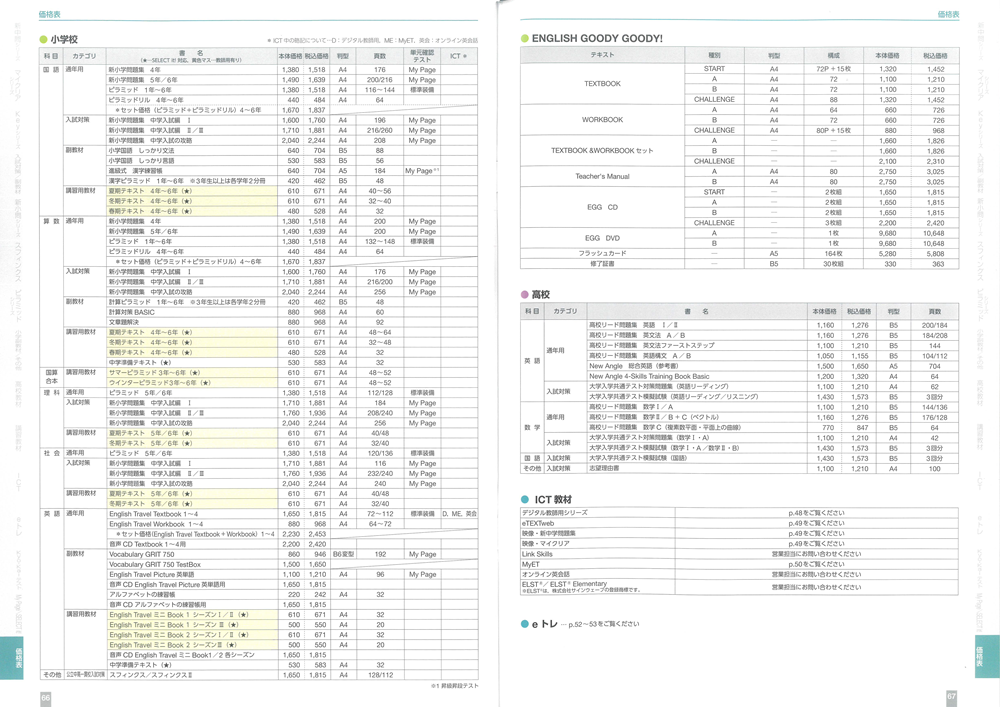
Task: Click page number 66
Action: pos(45,698)
